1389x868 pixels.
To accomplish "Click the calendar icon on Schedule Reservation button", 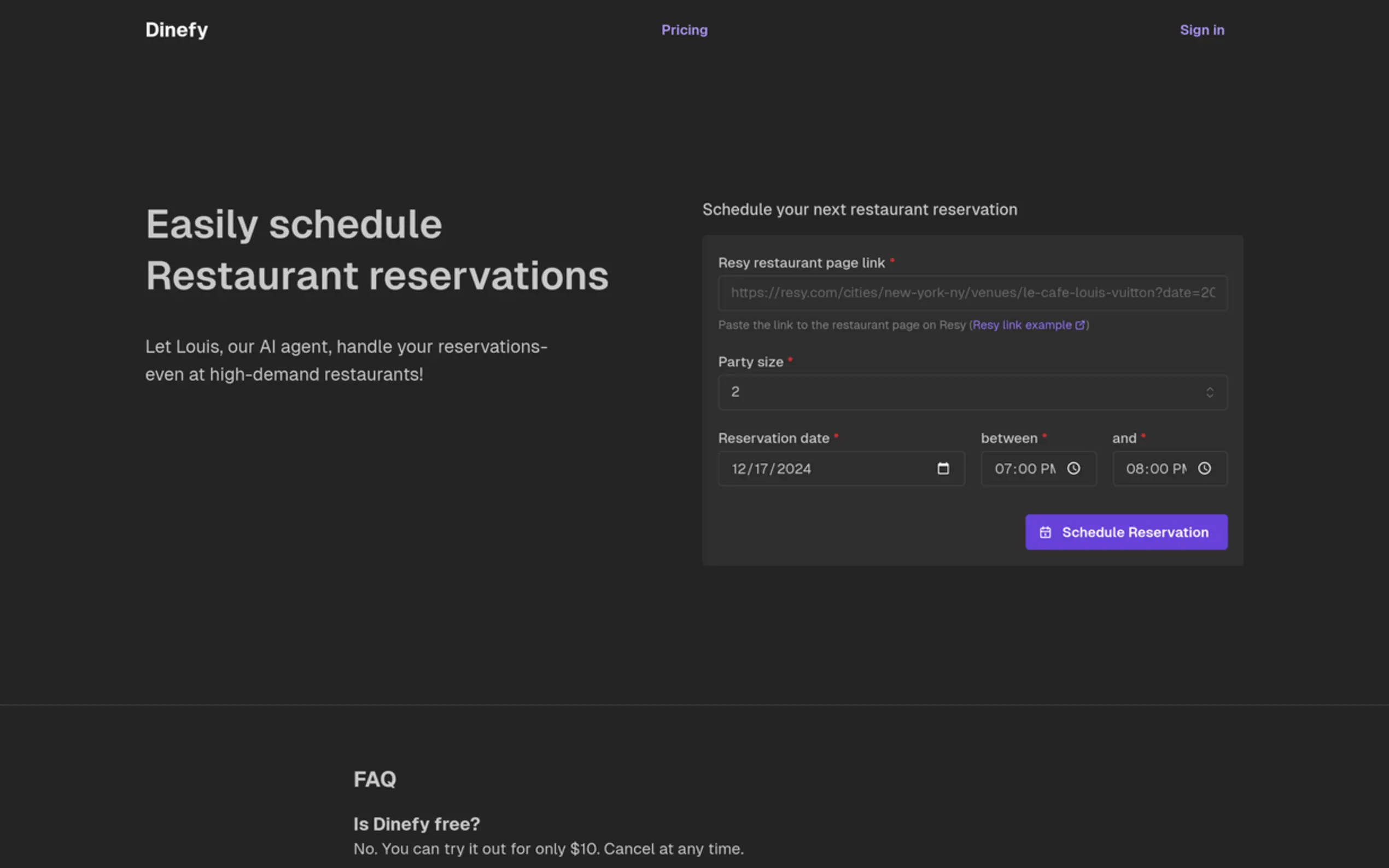I will tap(1045, 532).
